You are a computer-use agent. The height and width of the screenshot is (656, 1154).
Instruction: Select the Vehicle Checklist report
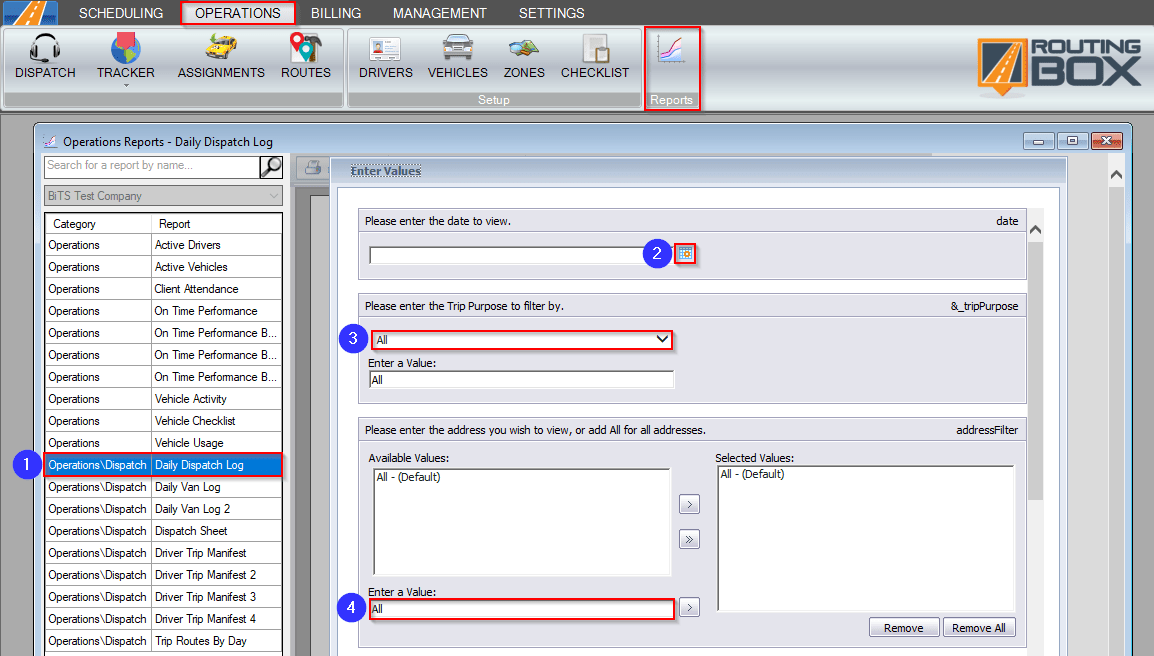[x=163, y=421]
